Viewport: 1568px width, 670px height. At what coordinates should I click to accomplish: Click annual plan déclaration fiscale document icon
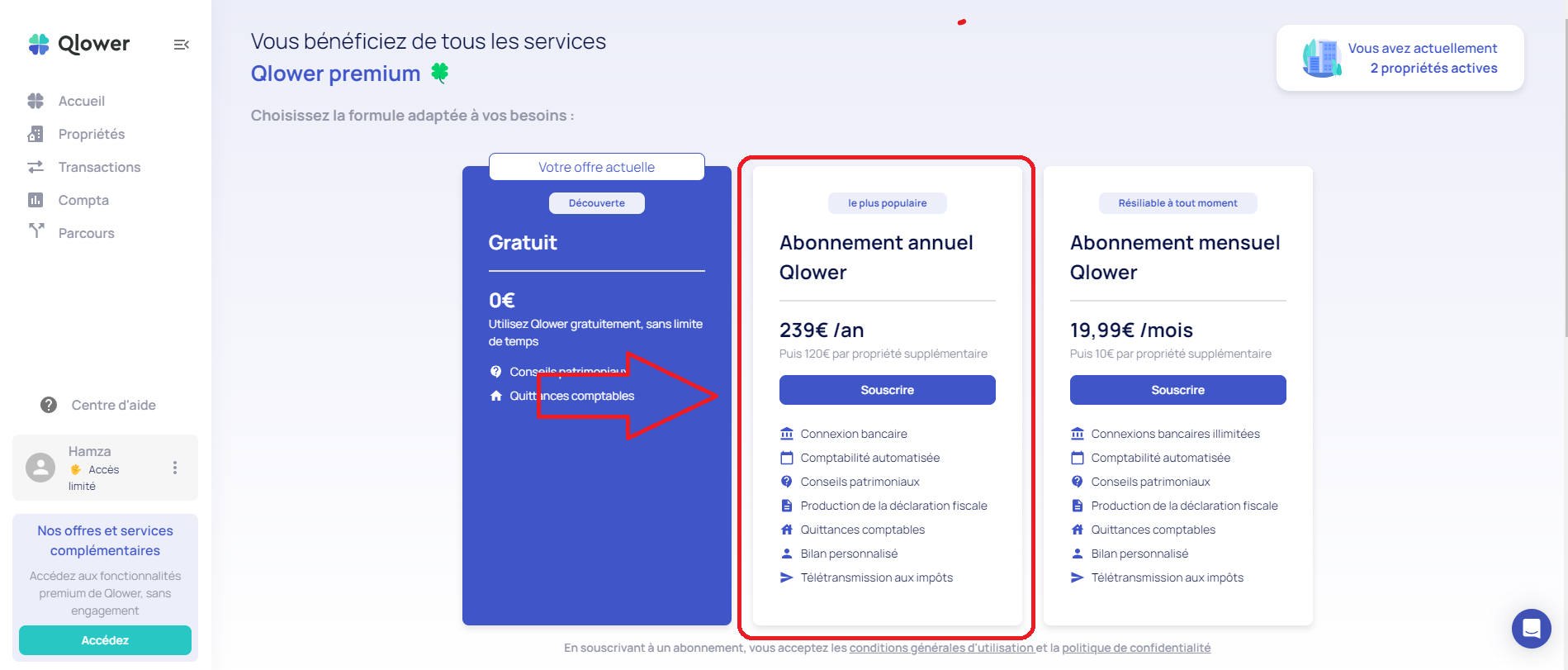click(x=787, y=506)
